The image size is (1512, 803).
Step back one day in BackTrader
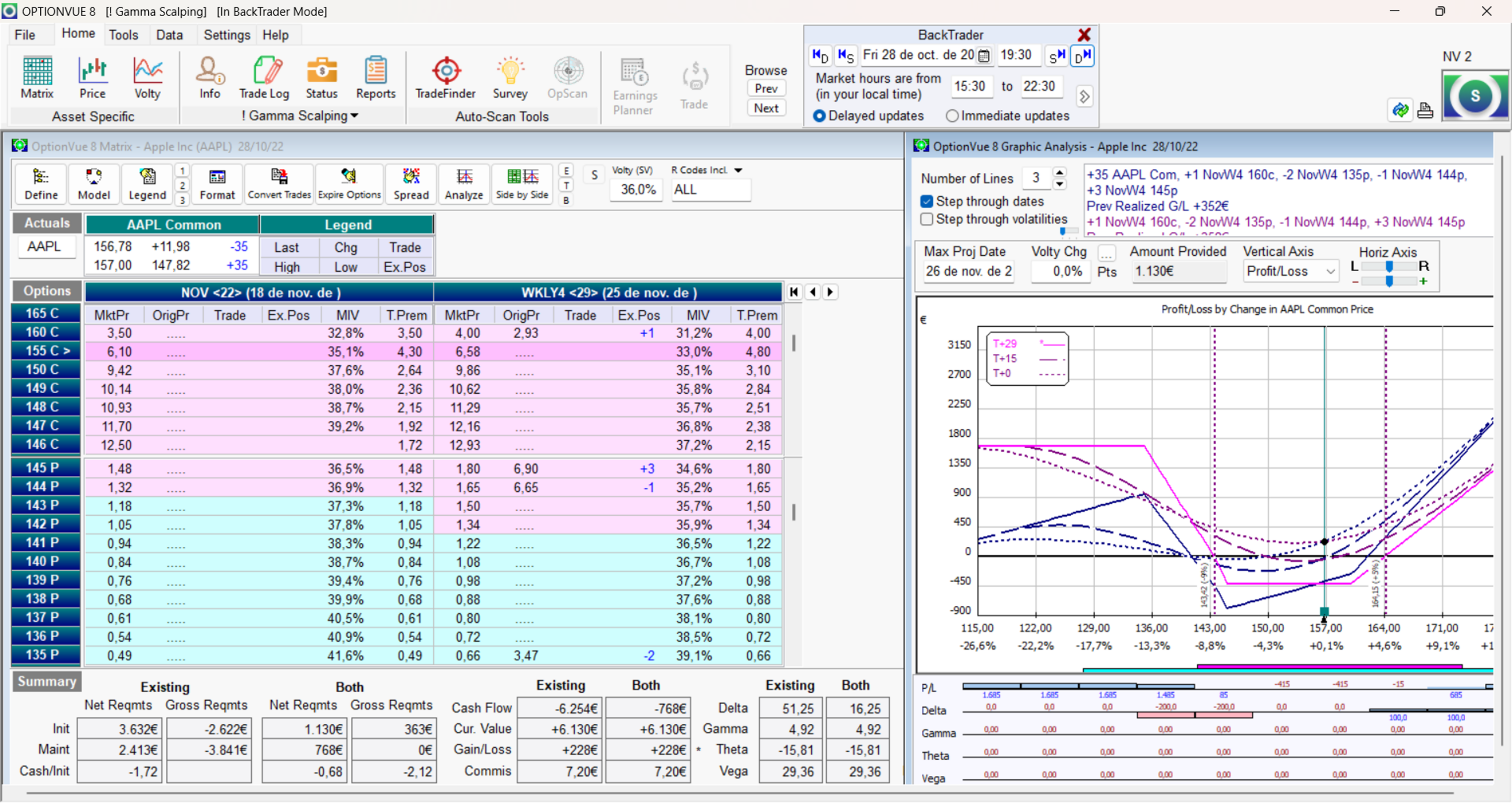pyautogui.click(x=820, y=56)
